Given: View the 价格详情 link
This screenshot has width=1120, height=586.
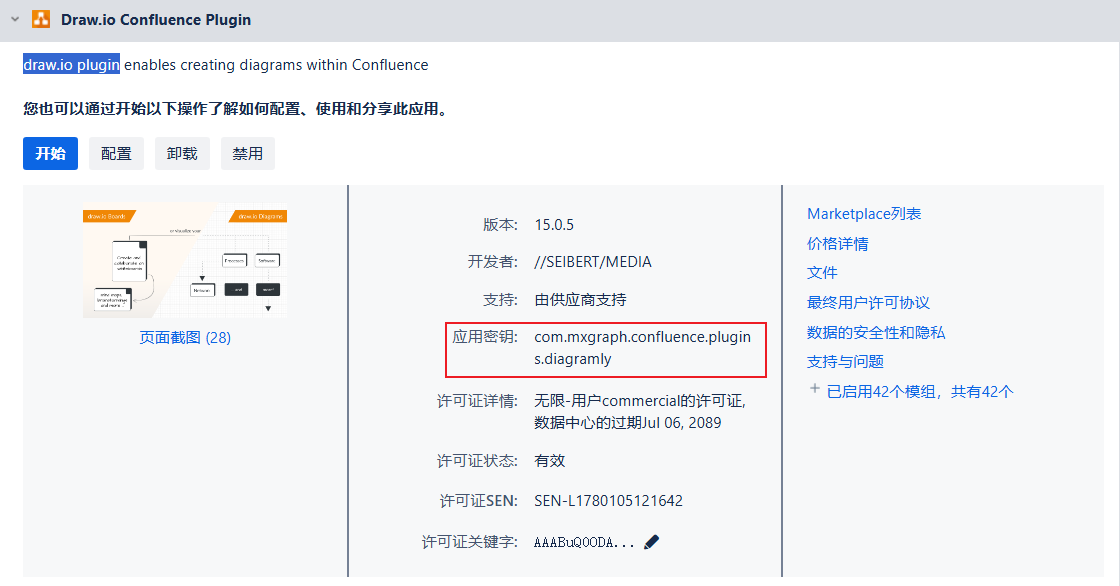Looking at the screenshot, I should [837, 244].
